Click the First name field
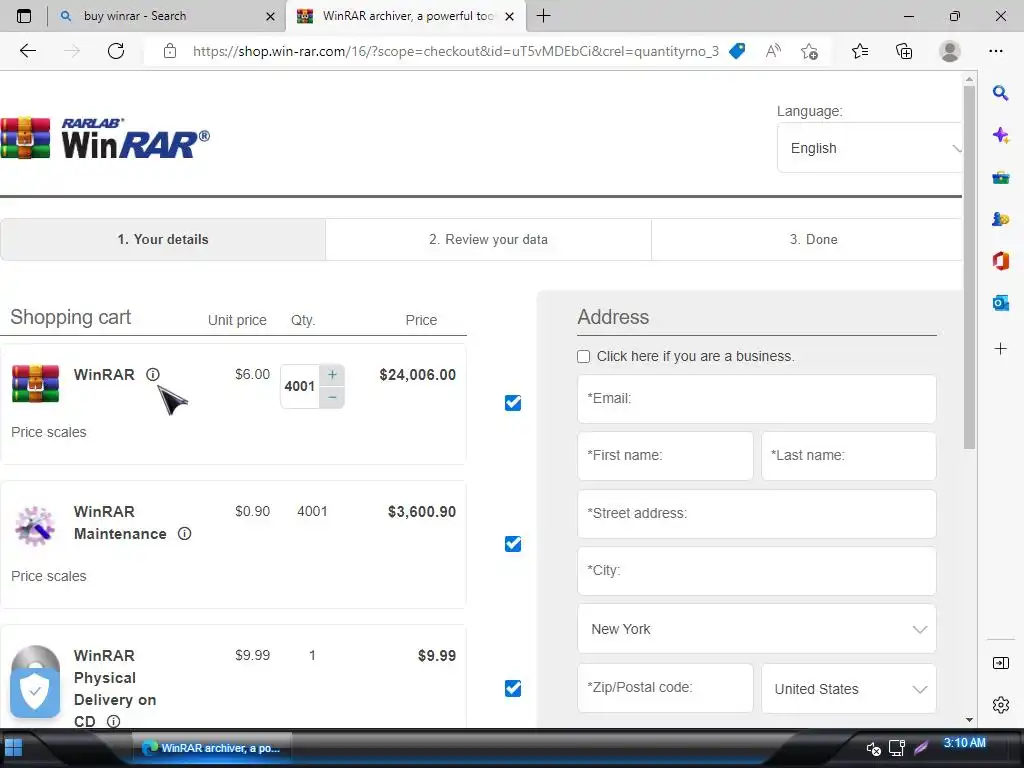The width and height of the screenshot is (1024, 768). [x=665, y=455]
